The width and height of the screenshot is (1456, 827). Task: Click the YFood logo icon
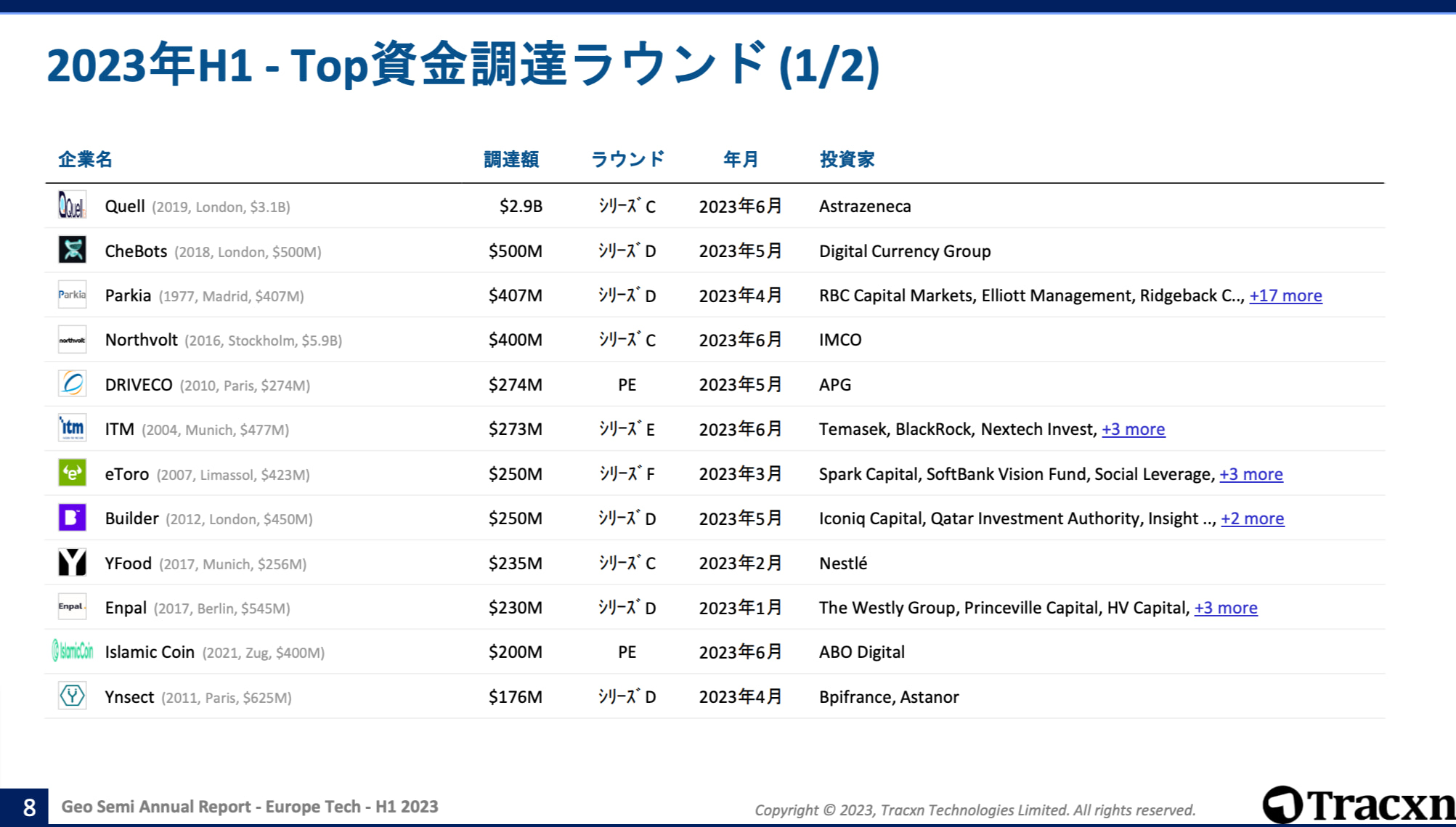pos(72,563)
